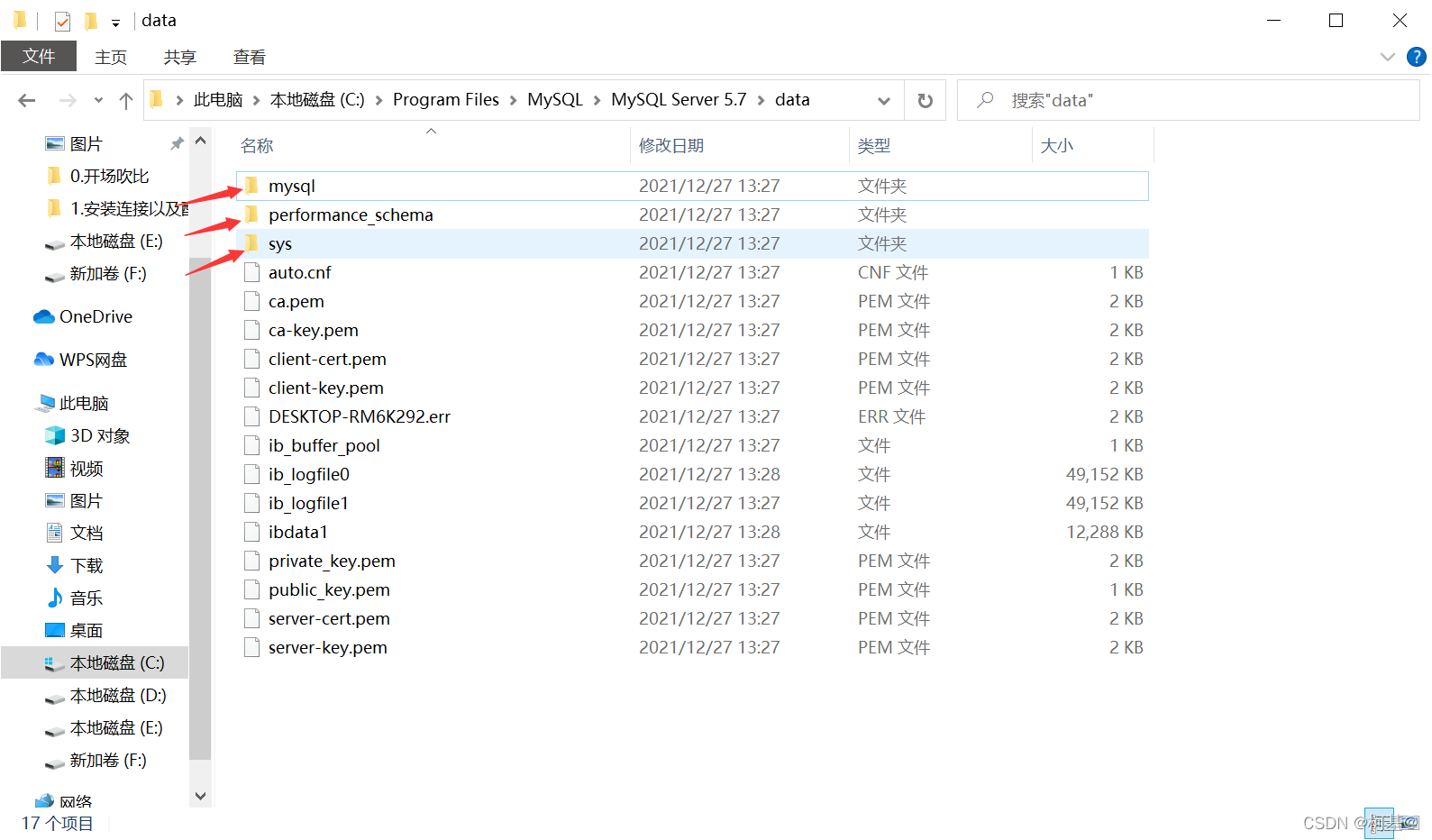The image size is (1432, 840).
Task: Select the mysql folder
Action: coord(692,186)
